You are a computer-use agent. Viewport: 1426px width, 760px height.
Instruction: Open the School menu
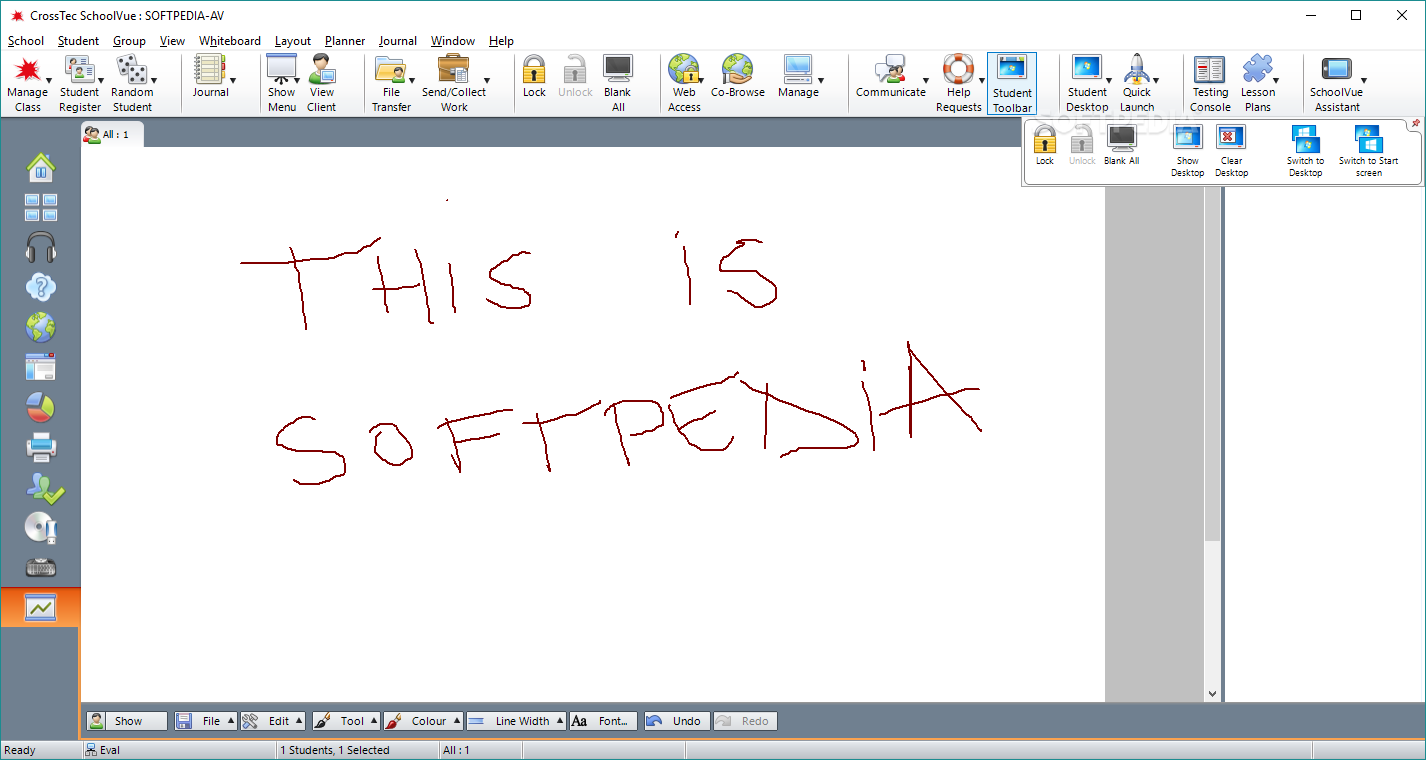click(26, 41)
